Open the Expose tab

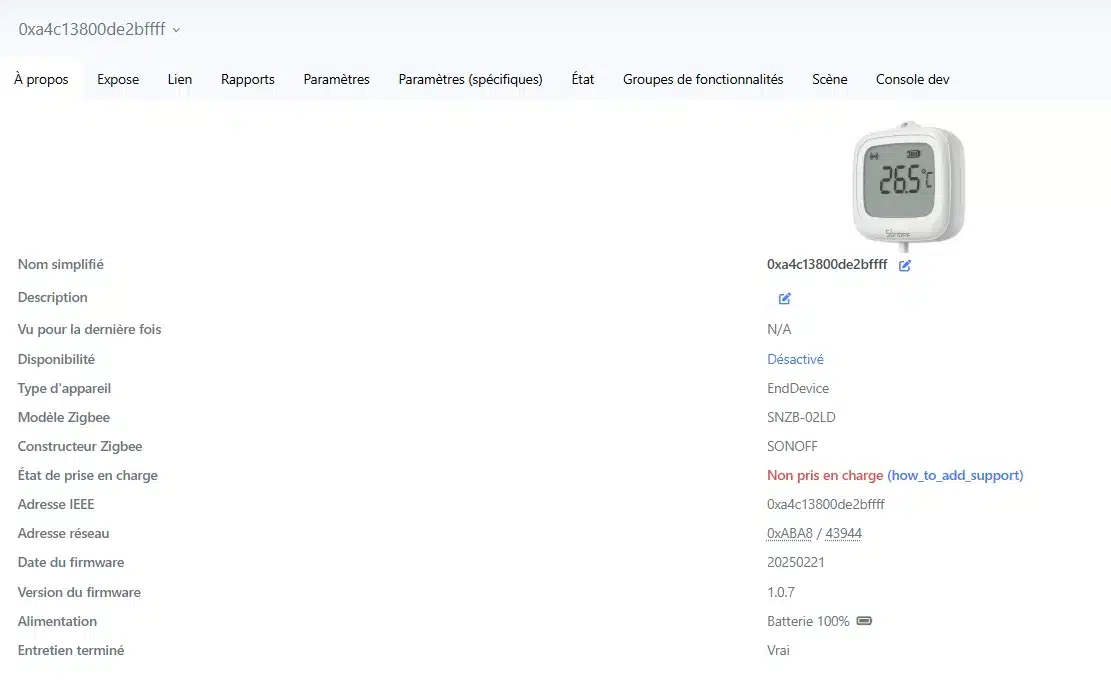[x=118, y=79]
